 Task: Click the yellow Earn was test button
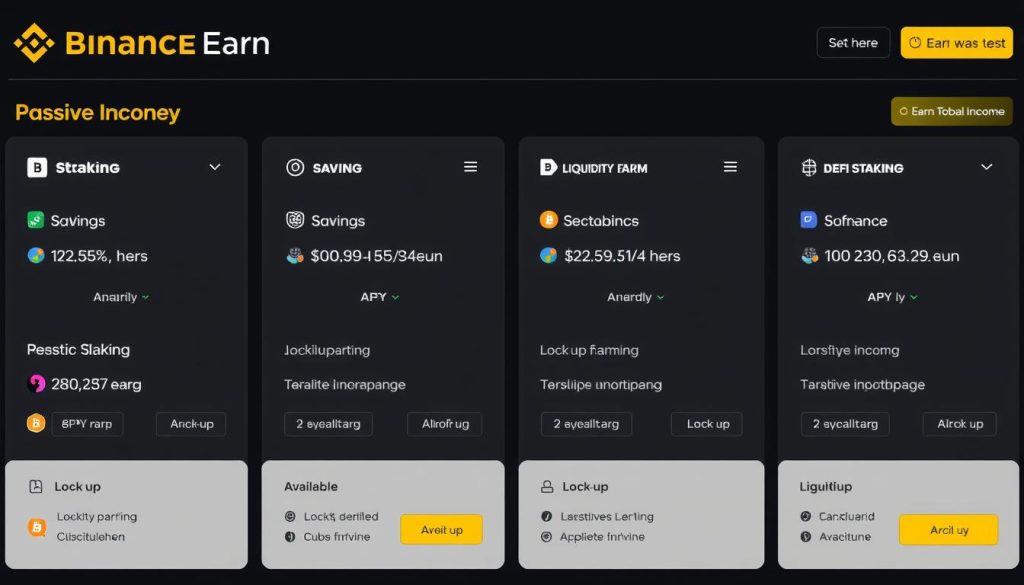(957, 43)
